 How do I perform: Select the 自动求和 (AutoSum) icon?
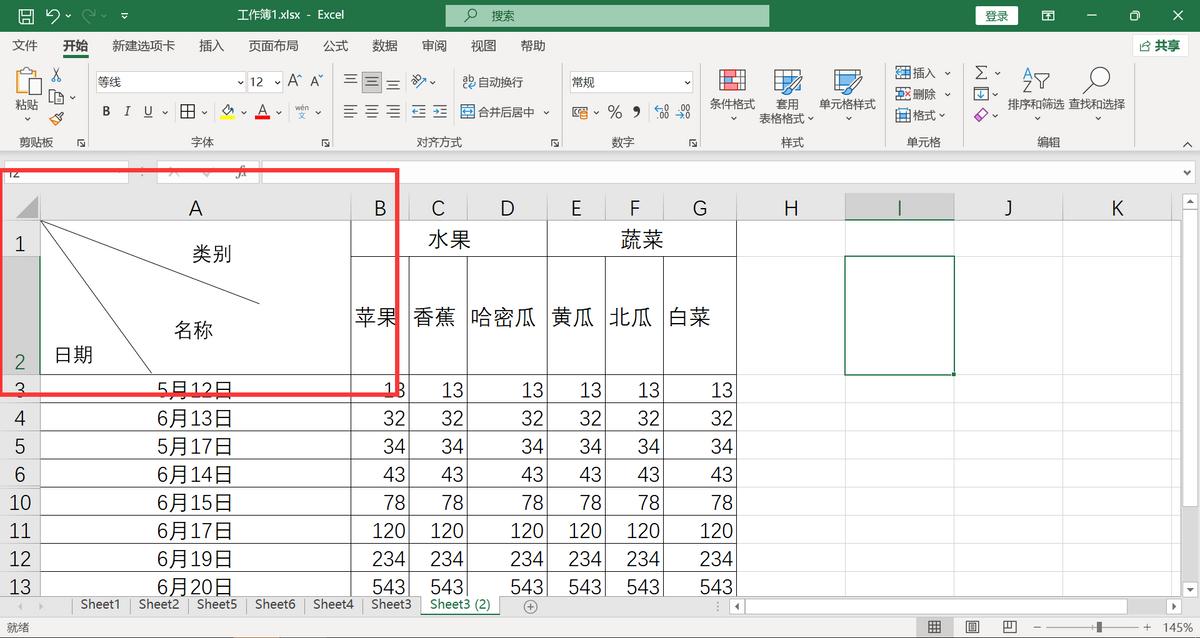pyautogui.click(x=981, y=72)
